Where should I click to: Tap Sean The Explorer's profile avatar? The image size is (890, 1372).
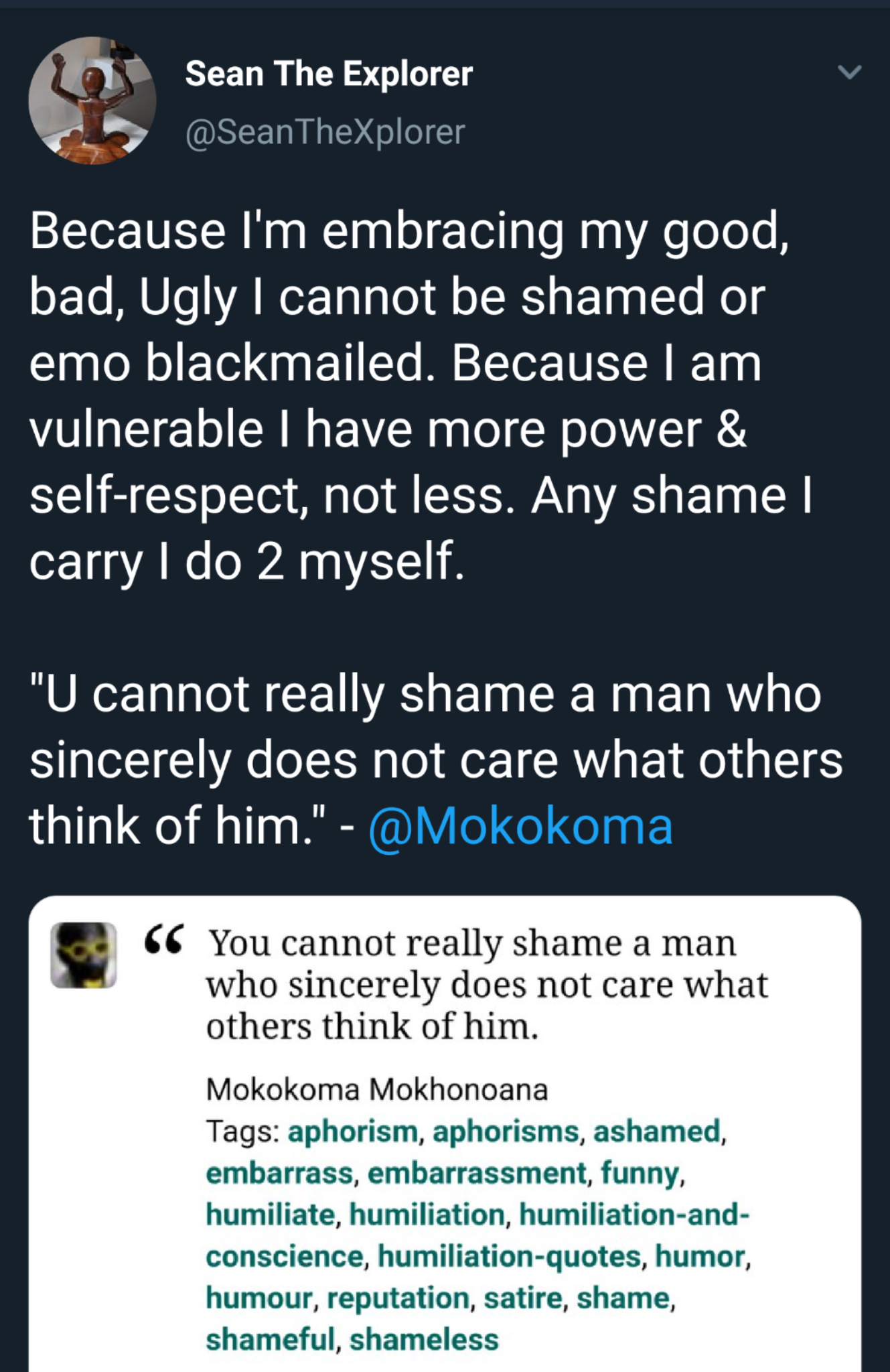click(92, 100)
